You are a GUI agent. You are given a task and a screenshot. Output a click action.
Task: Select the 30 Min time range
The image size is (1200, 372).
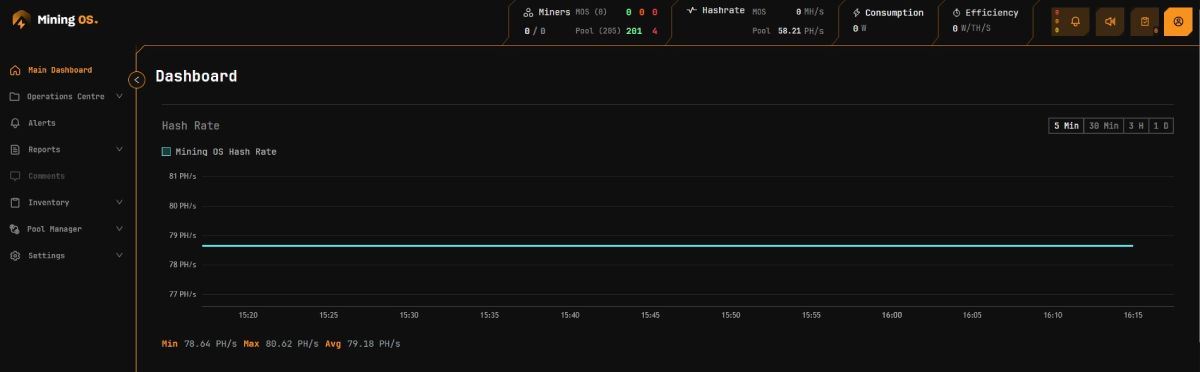pyautogui.click(x=1104, y=125)
